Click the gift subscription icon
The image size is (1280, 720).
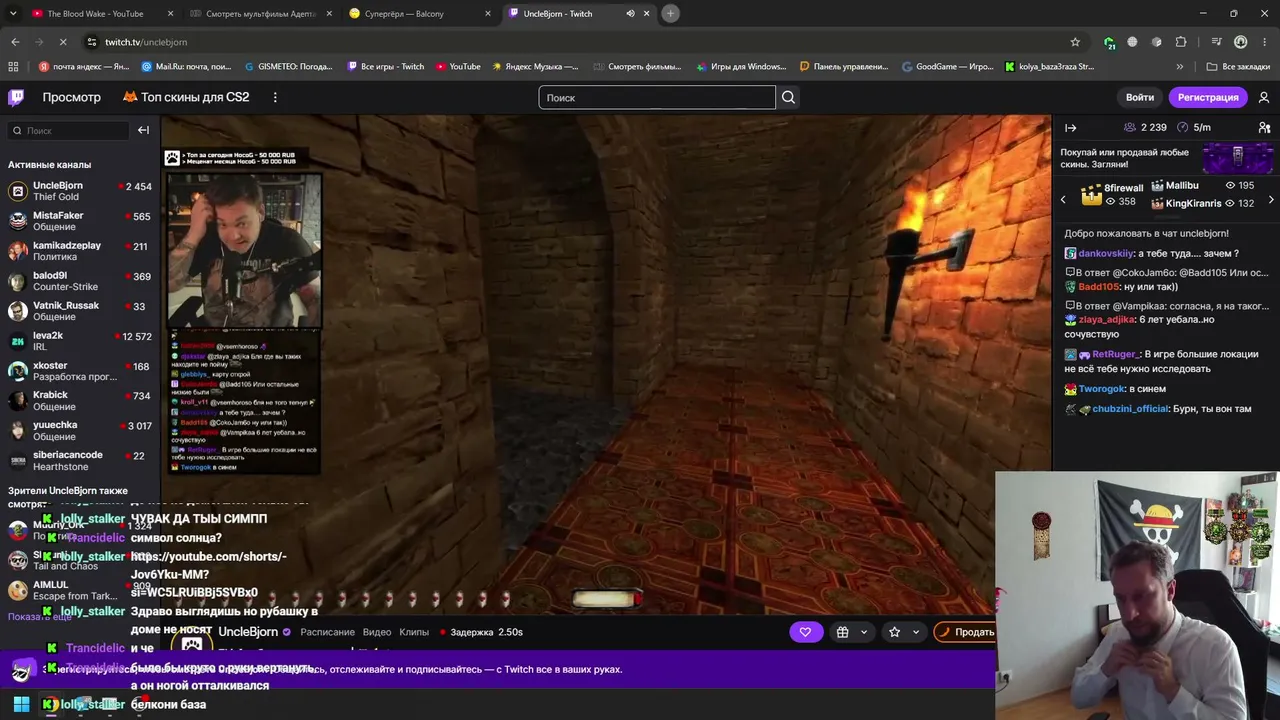[x=842, y=632]
